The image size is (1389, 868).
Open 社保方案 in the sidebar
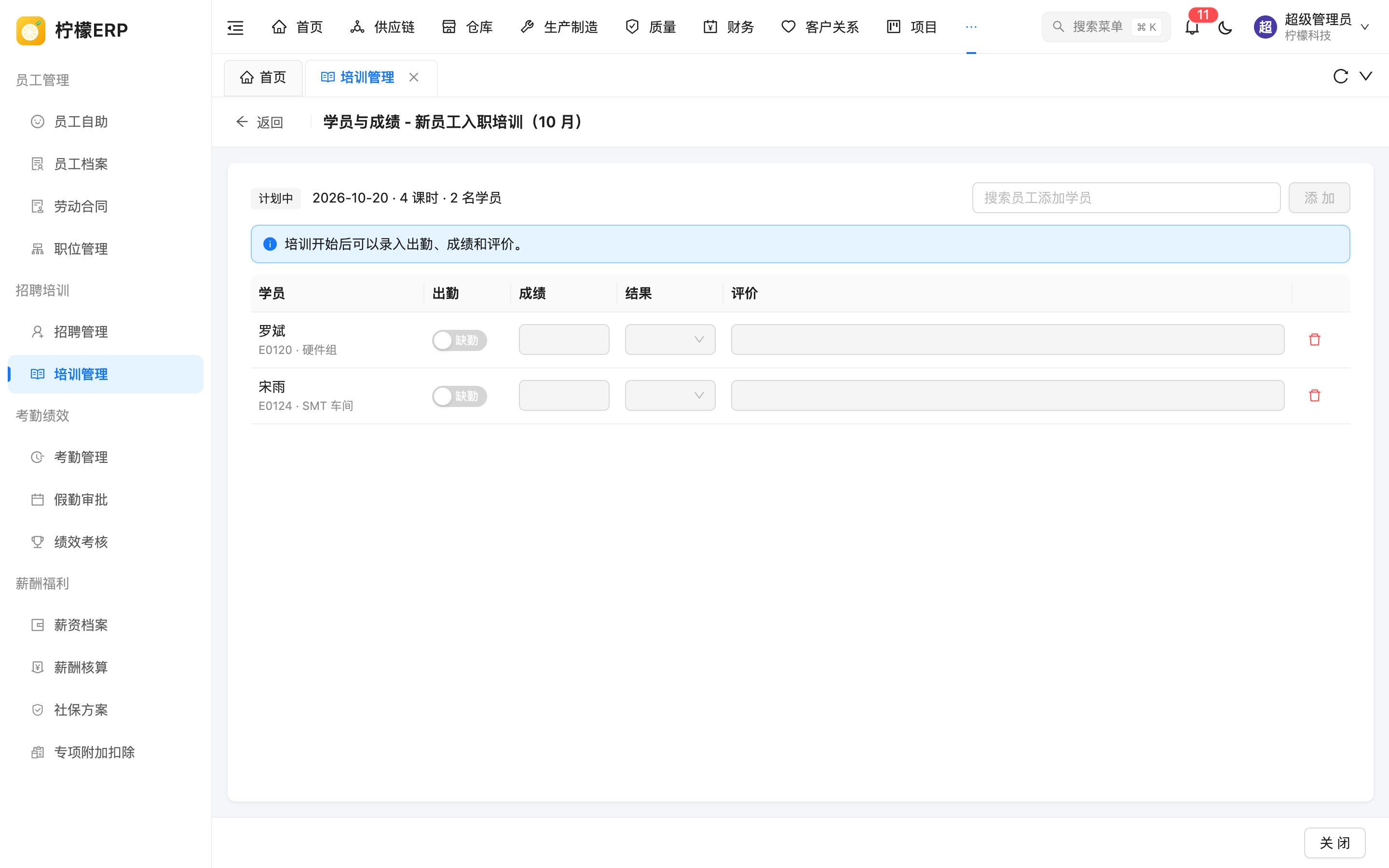pyautogui.click(x=106, y=709)
